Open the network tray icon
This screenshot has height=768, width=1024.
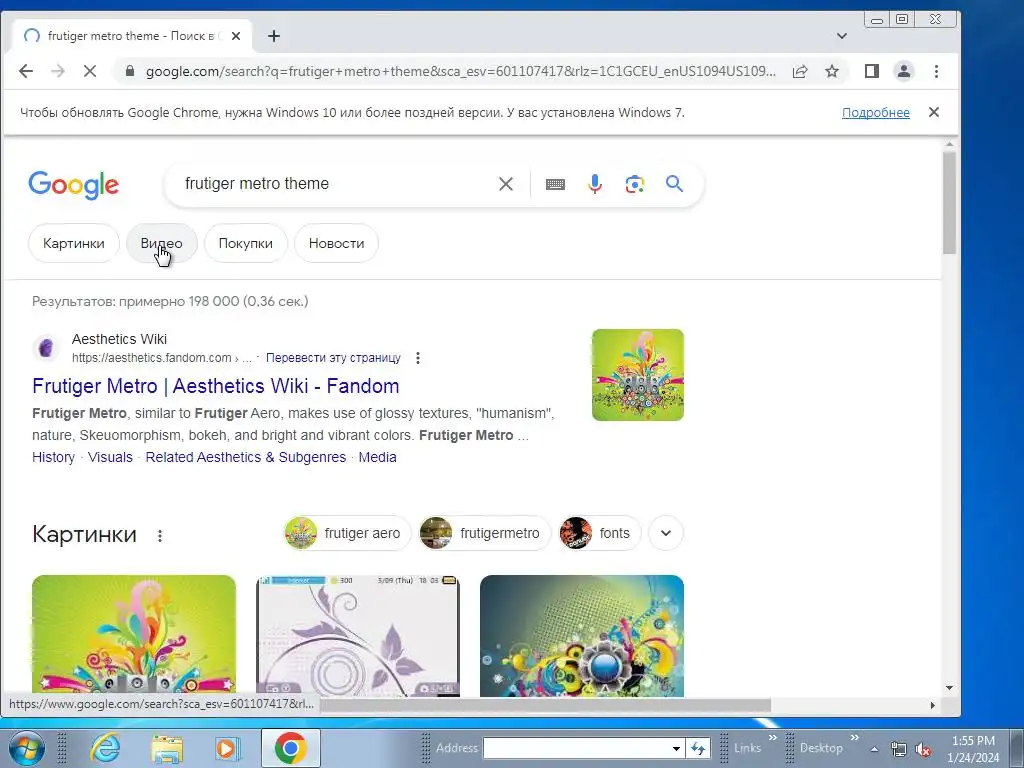pos(899,750)
